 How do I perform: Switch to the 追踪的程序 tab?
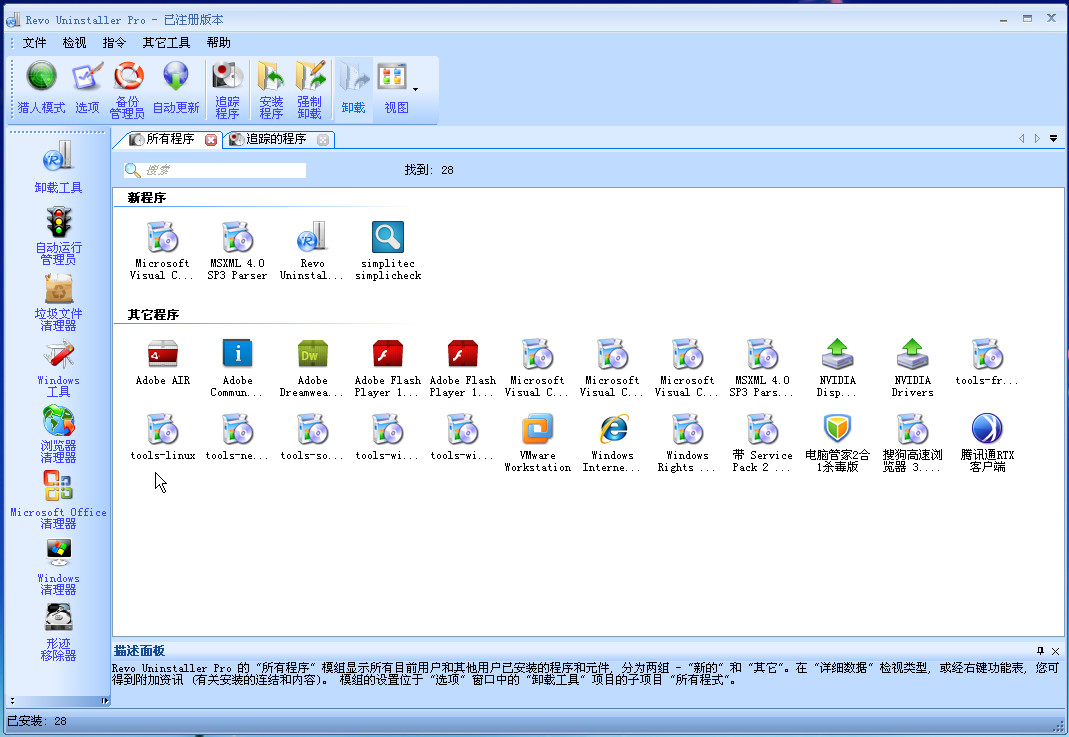(275, 139)
